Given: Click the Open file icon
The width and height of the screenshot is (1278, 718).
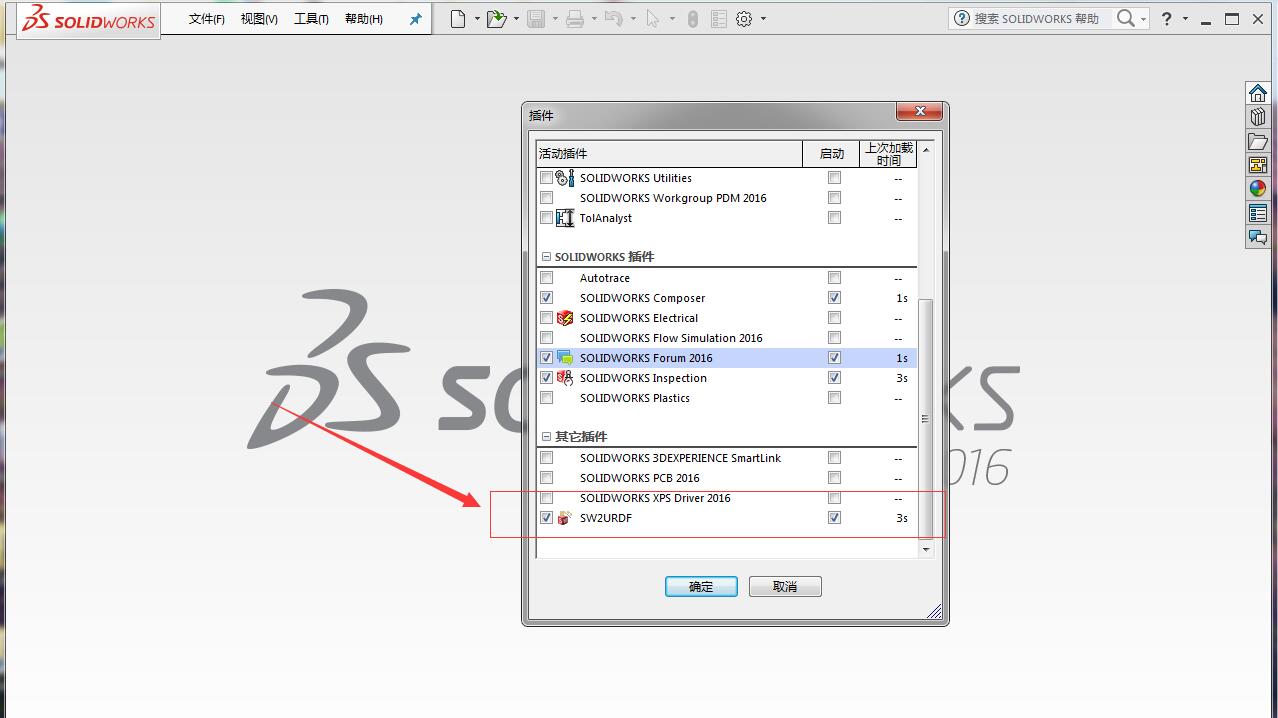Looking at the screenshot, I should [496, 18].
